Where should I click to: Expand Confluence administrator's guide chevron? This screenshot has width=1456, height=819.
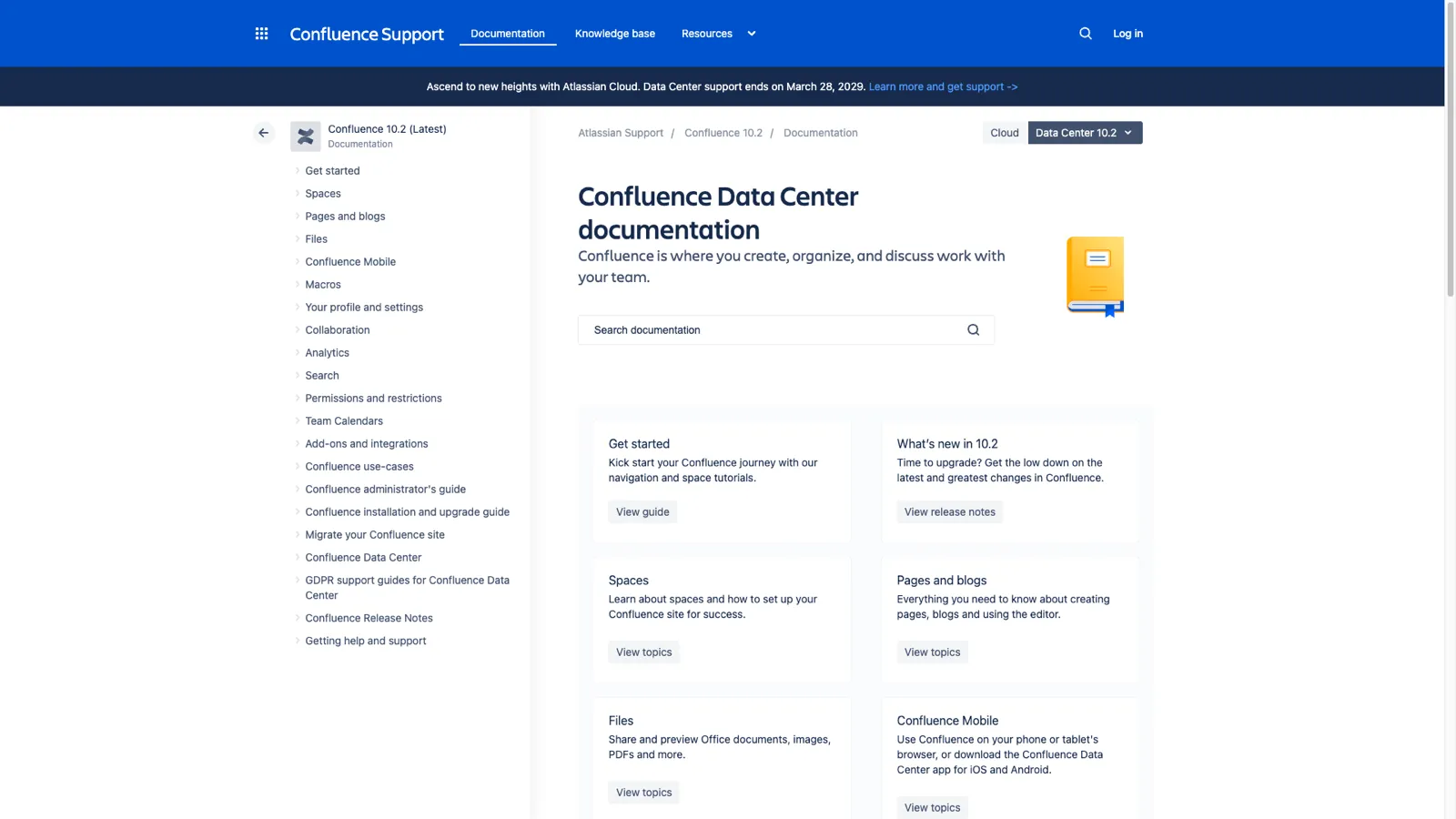pos(298,489)
